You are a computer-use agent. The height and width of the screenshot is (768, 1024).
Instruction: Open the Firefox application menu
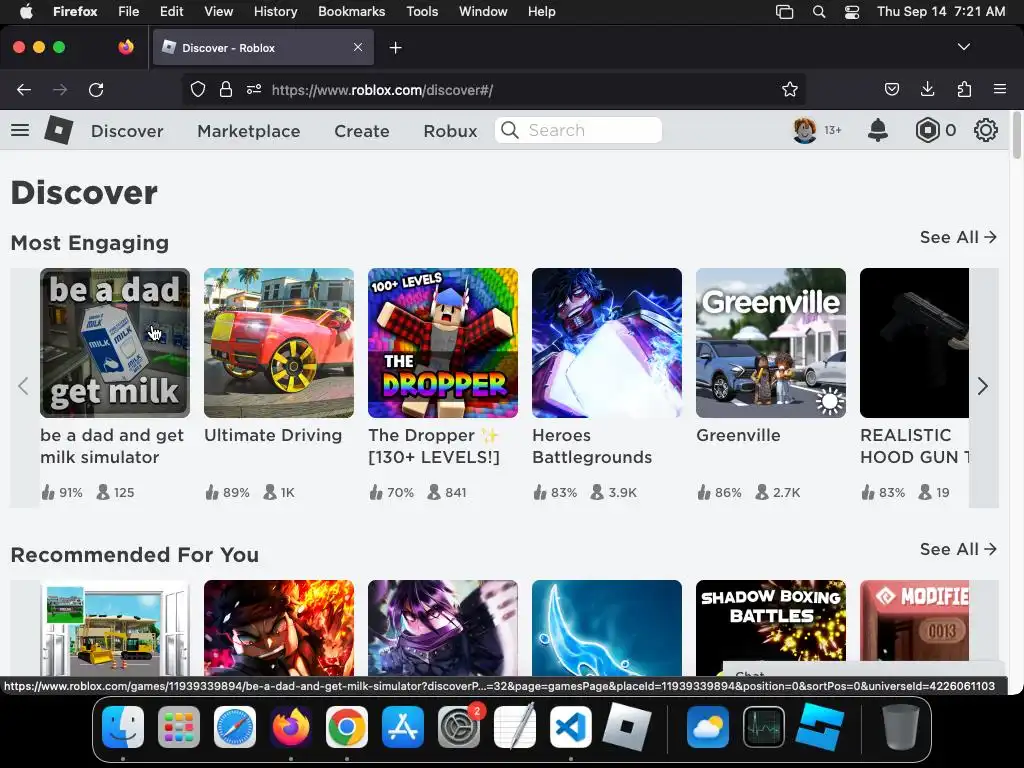tap(999, 89)
